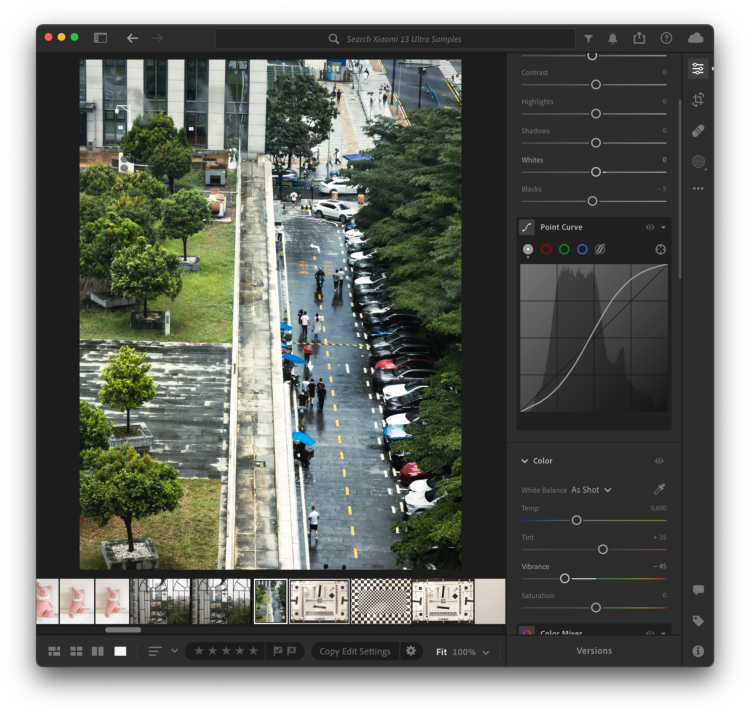Go back with the left arrow
This screenshot has height=715, width=750.
(x=132, y=38)
